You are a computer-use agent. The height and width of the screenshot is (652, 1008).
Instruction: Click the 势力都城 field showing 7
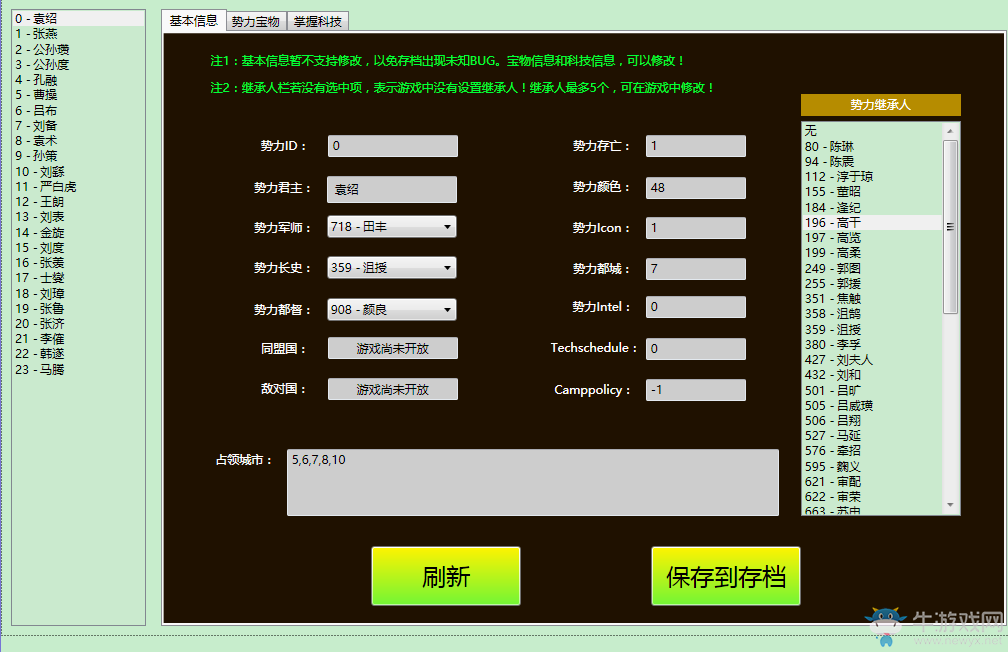pyautogui.click(x=696, y=269)
